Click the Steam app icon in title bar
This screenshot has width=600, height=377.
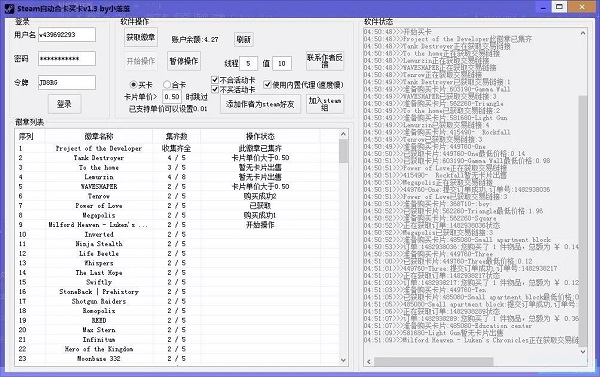9,8
